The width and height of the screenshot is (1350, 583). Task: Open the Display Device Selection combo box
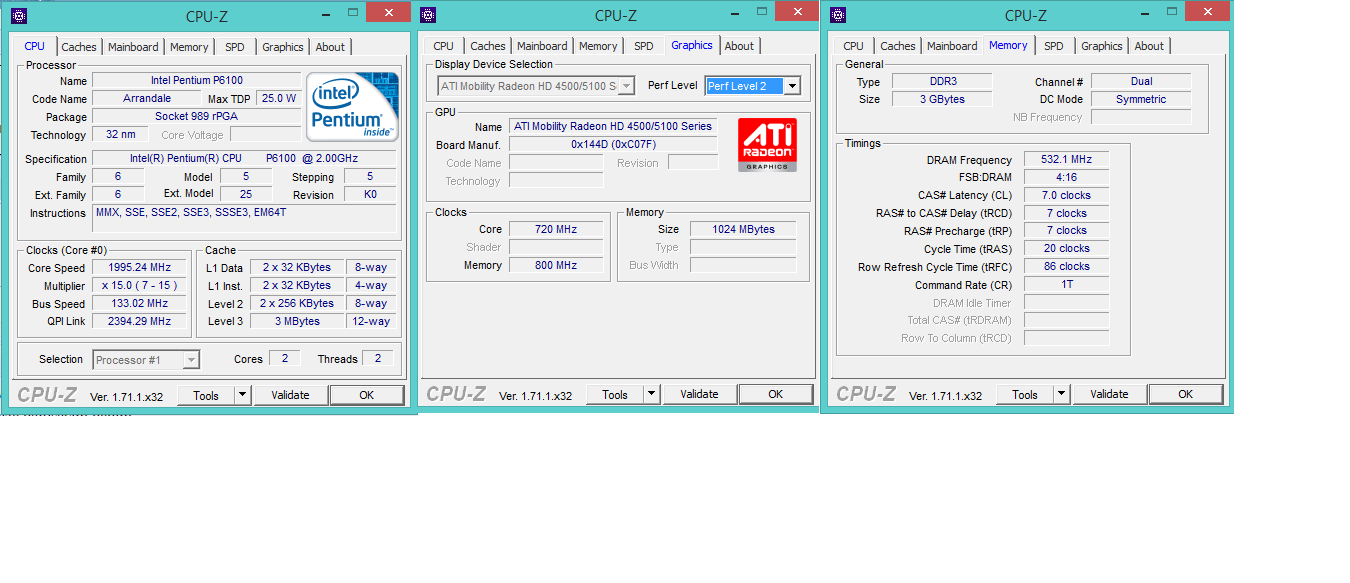tap(536, 86)
